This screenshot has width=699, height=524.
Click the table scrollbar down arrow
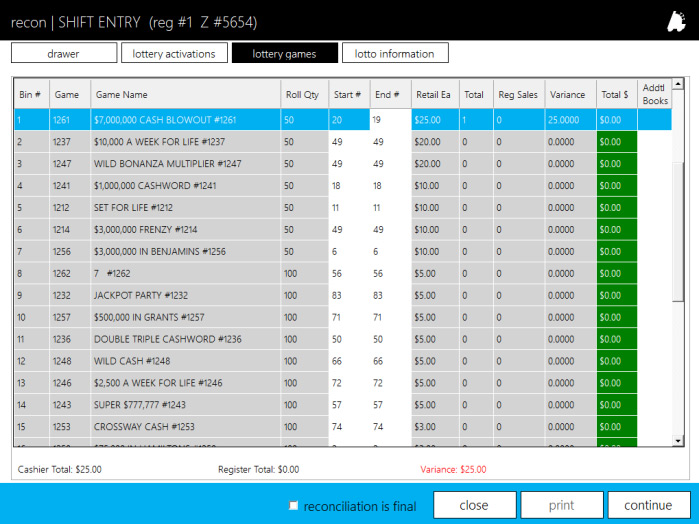pos(678,441)
